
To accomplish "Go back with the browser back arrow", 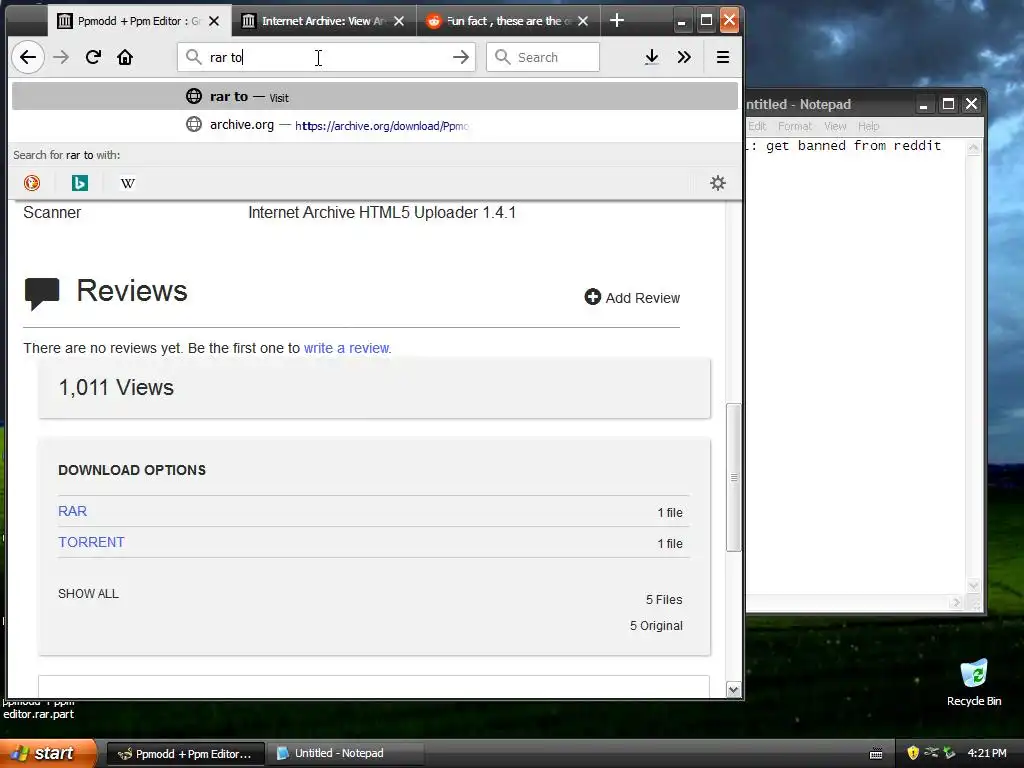I will pyautogui.click(x=28, y=57).
